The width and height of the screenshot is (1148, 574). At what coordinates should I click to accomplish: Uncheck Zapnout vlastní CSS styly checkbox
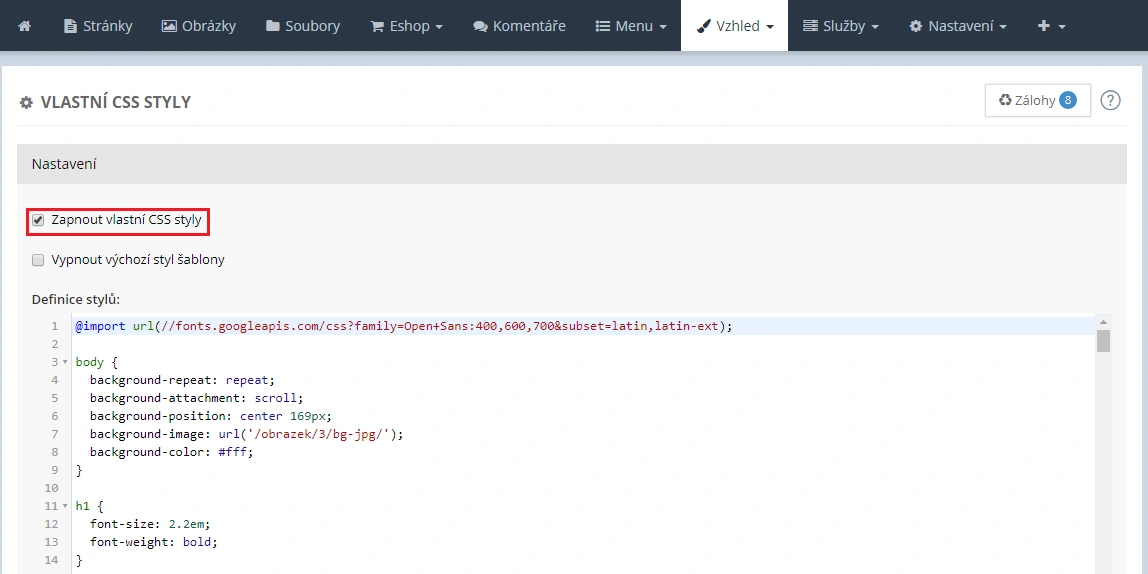coord(38,220)
